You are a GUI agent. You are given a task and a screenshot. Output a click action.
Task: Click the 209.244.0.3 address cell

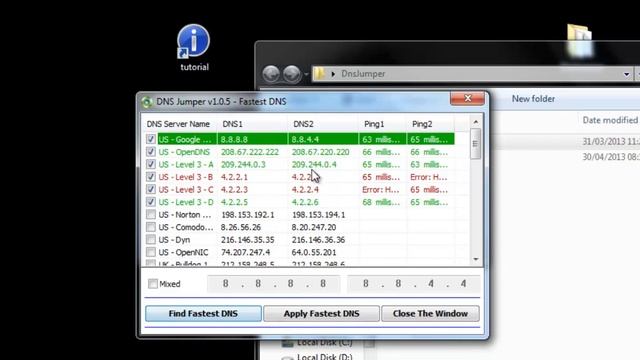tap(243, 164)
